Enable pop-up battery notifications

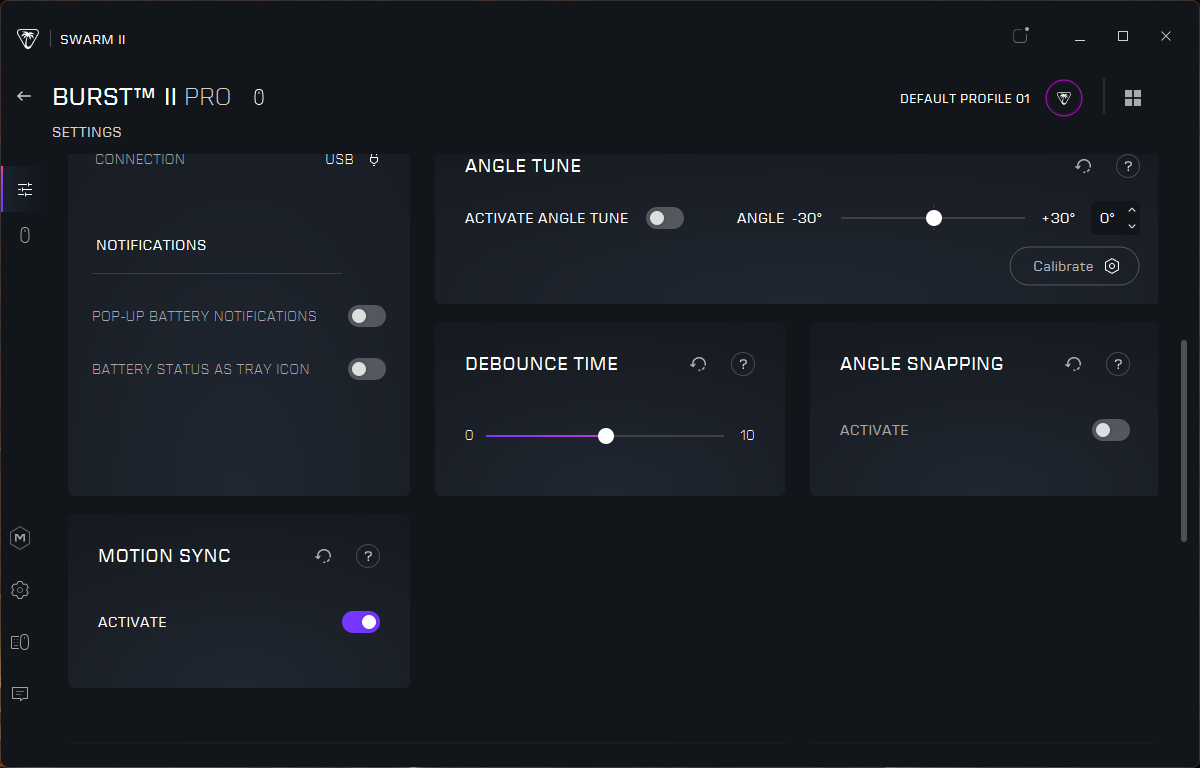point(366,317)
